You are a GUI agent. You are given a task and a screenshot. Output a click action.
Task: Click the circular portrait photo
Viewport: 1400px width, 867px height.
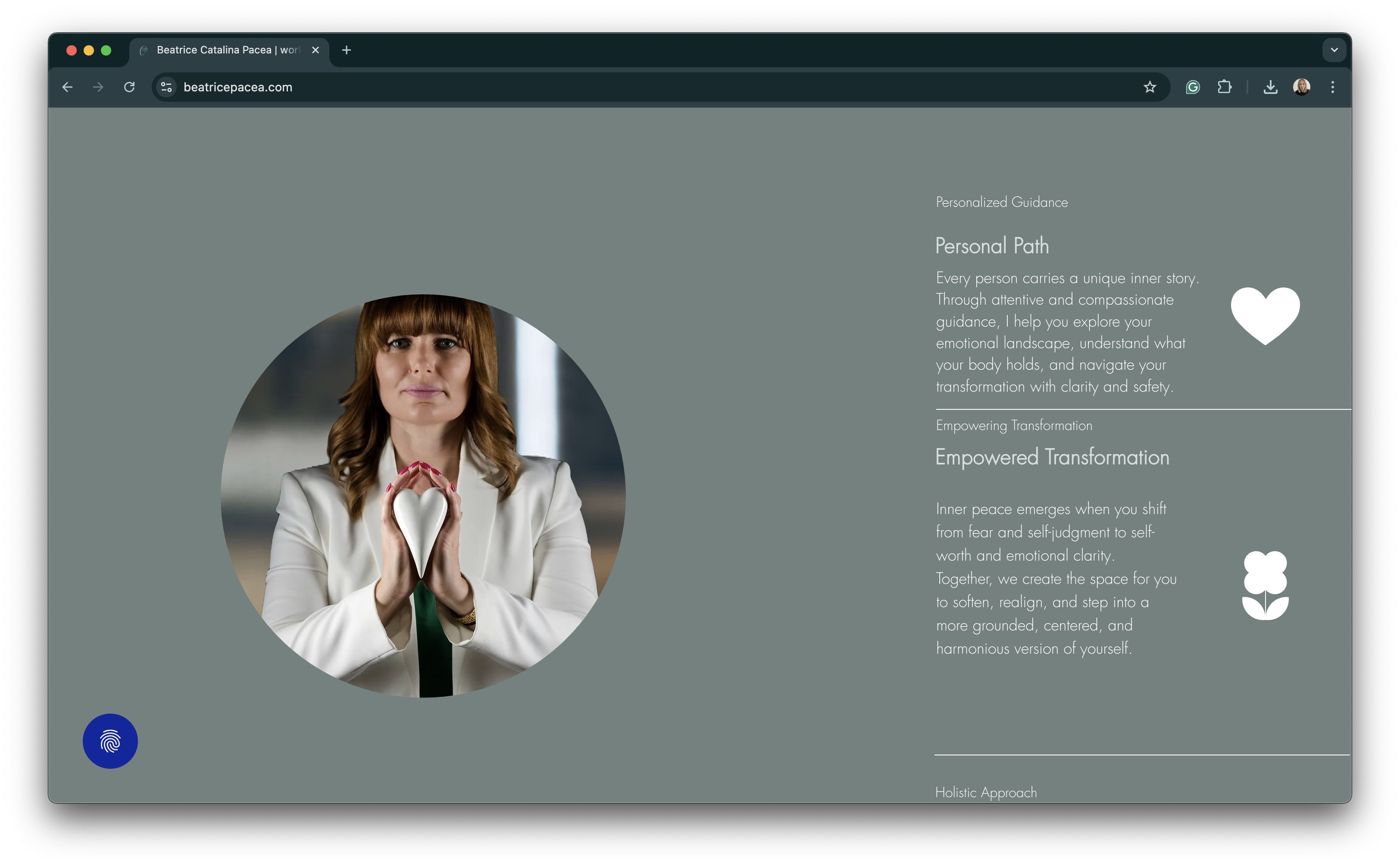click(423, 496)
